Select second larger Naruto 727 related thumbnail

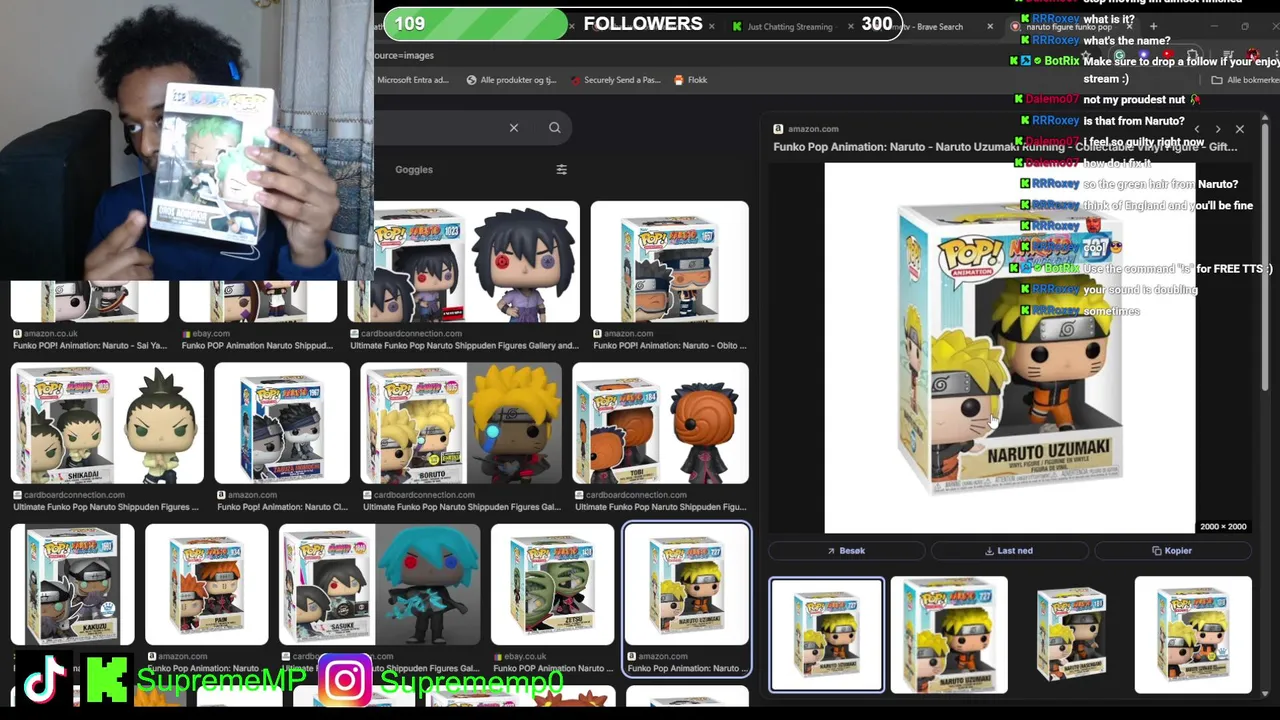[949, 635]
